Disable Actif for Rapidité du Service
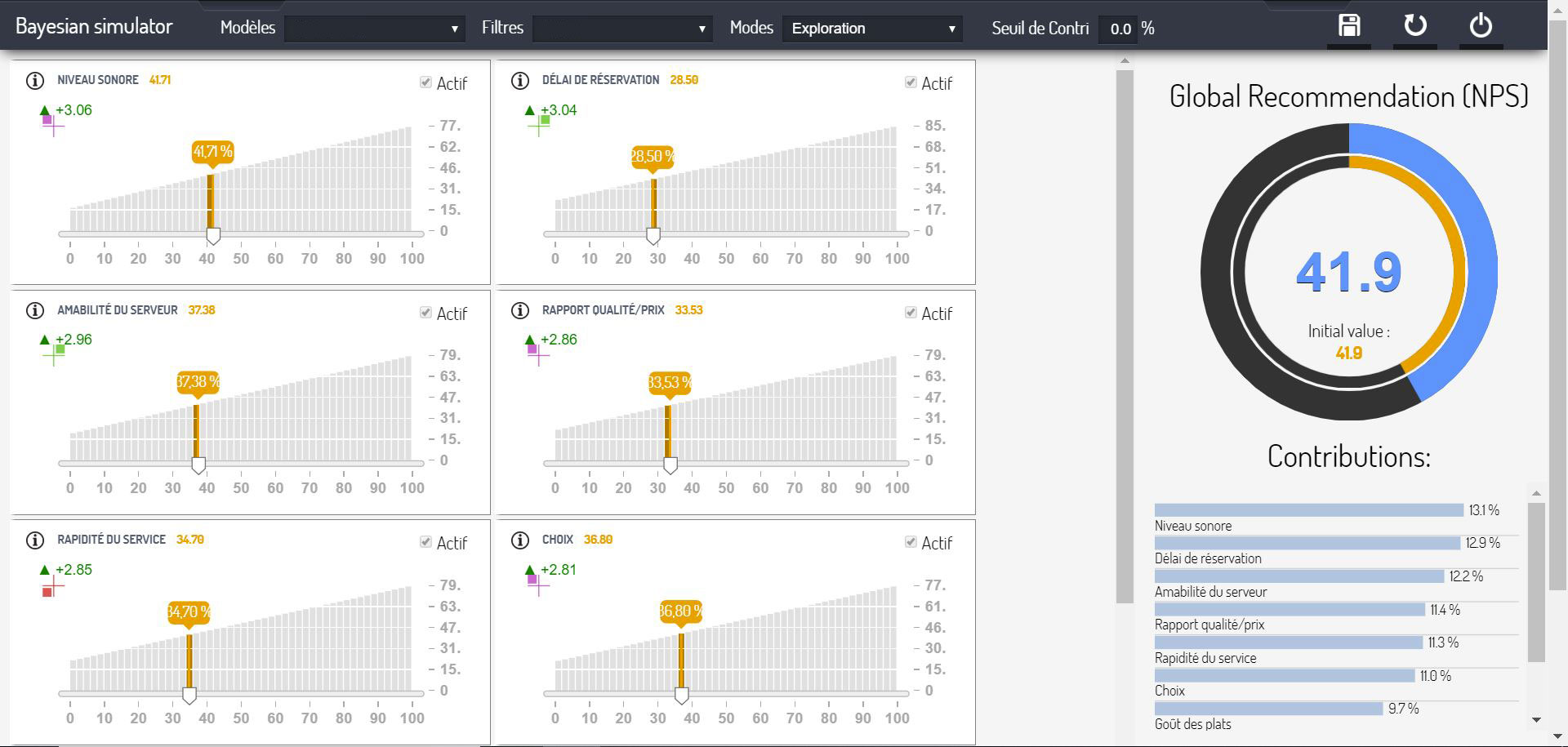The image size is (1568, 747). pos(425,542)
